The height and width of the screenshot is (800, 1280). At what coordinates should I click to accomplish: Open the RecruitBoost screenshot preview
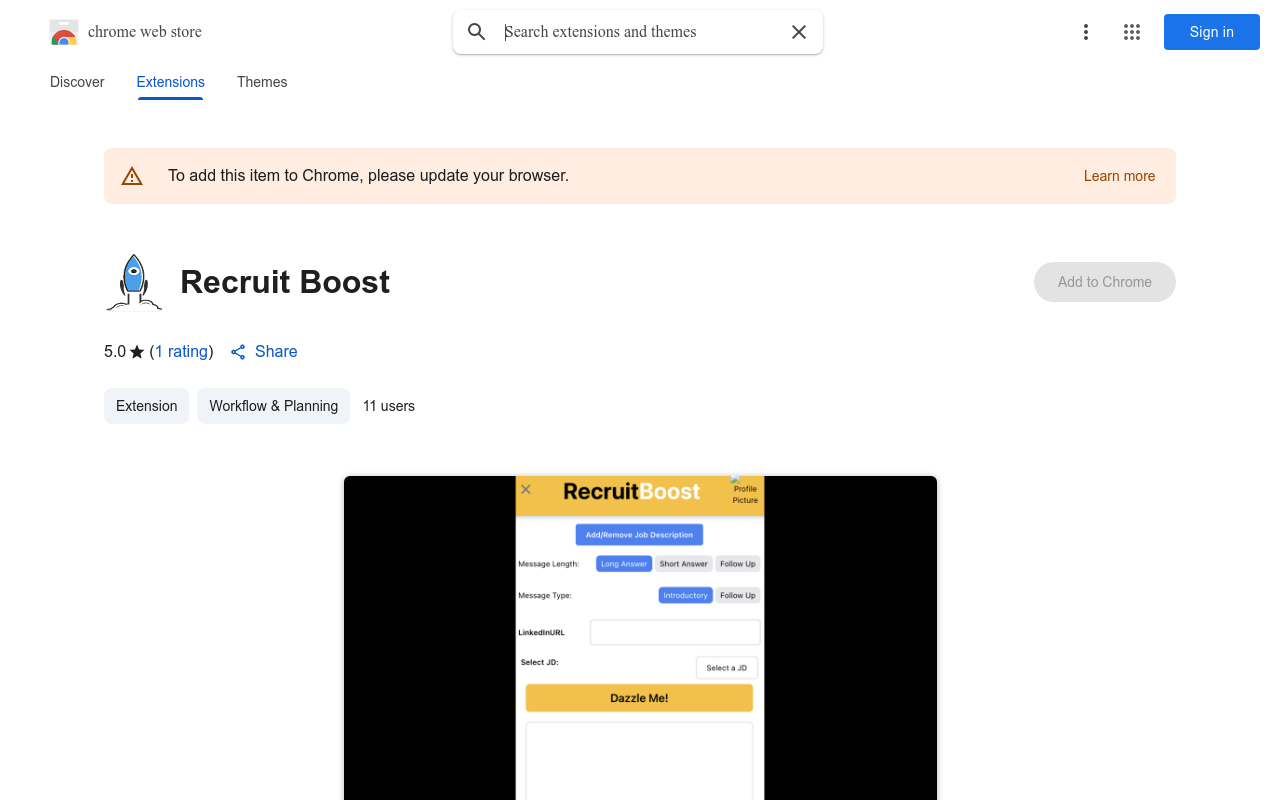(x=640, y=638)
